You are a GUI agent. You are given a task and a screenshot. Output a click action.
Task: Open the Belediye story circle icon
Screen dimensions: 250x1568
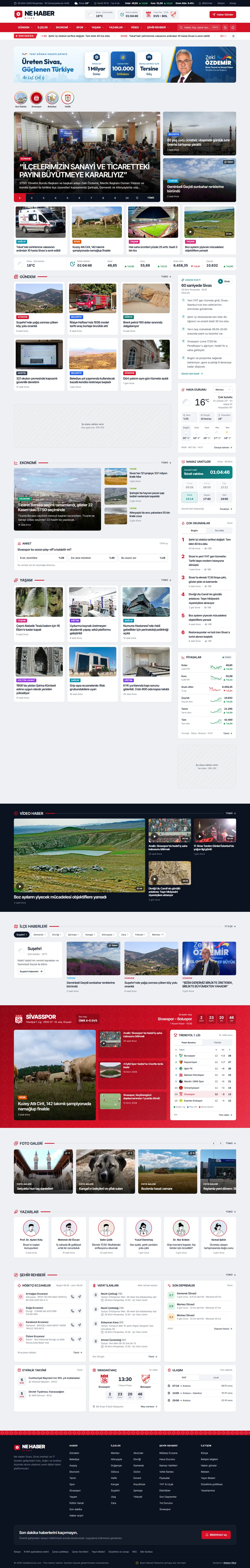[x=52, y=98]
